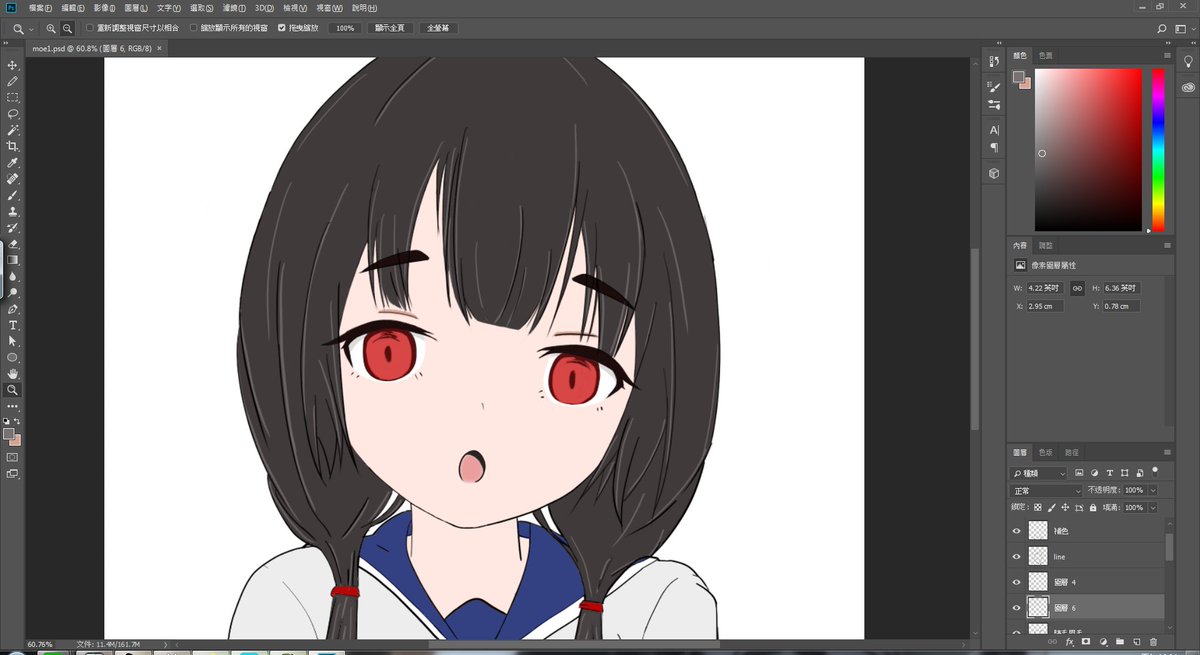Open the 編輯 (Edit) menu
Screen dimensions: 1200x655
point(72,8)
